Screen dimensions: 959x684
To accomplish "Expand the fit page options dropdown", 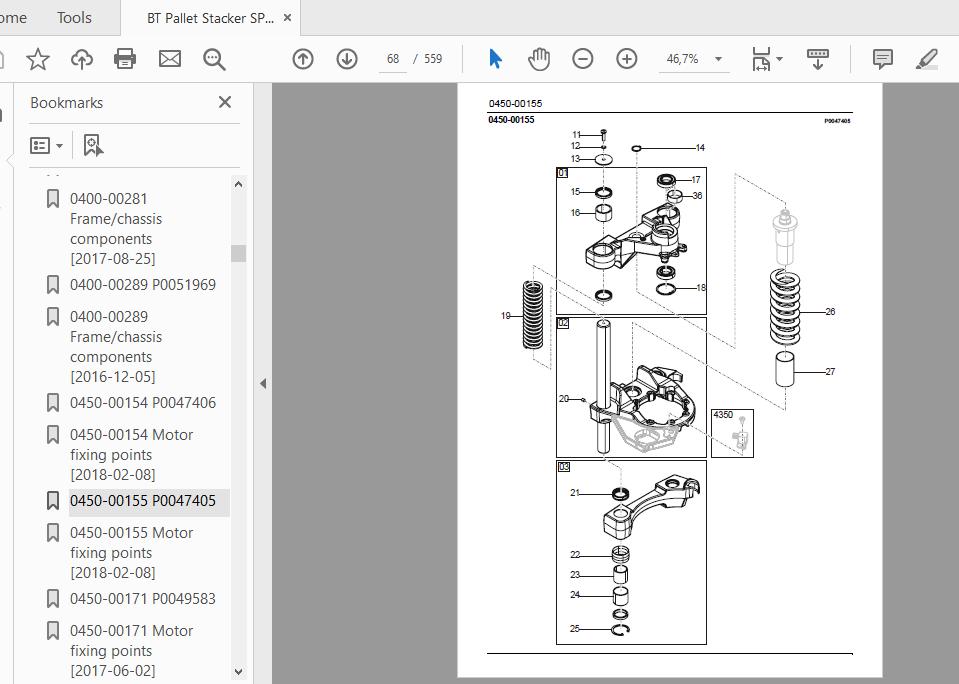I will point(779,59).
